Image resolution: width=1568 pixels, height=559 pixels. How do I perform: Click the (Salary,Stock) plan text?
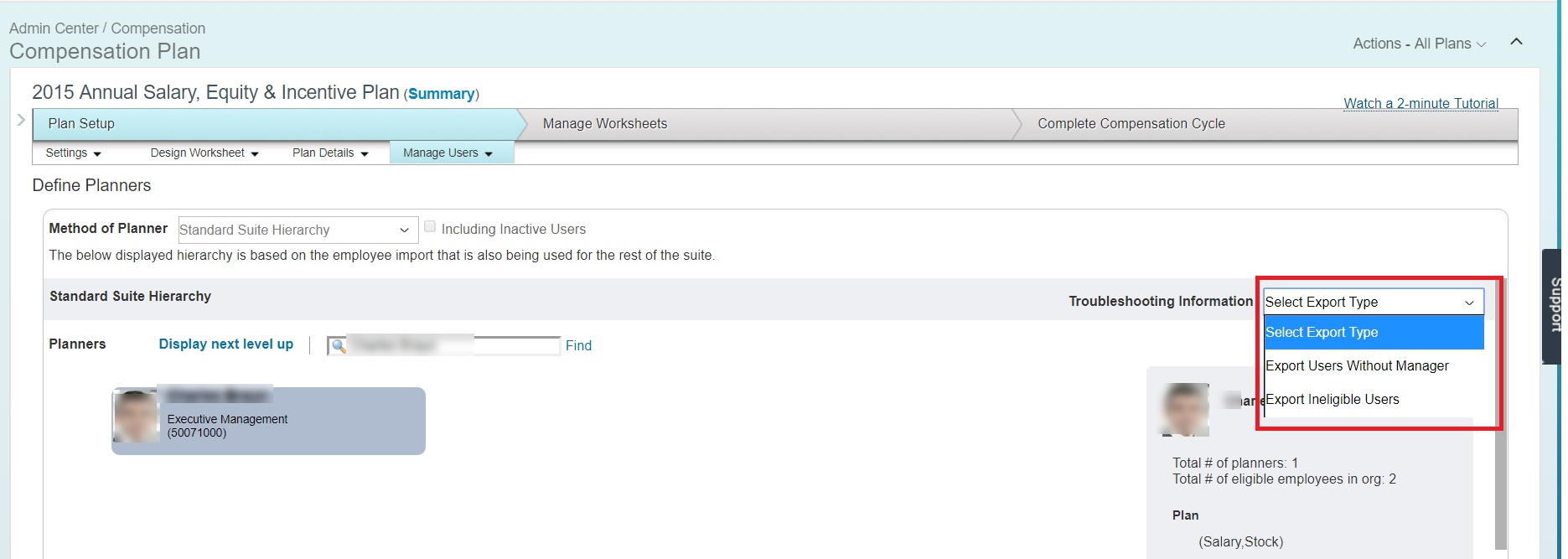tap(1241, 541)
